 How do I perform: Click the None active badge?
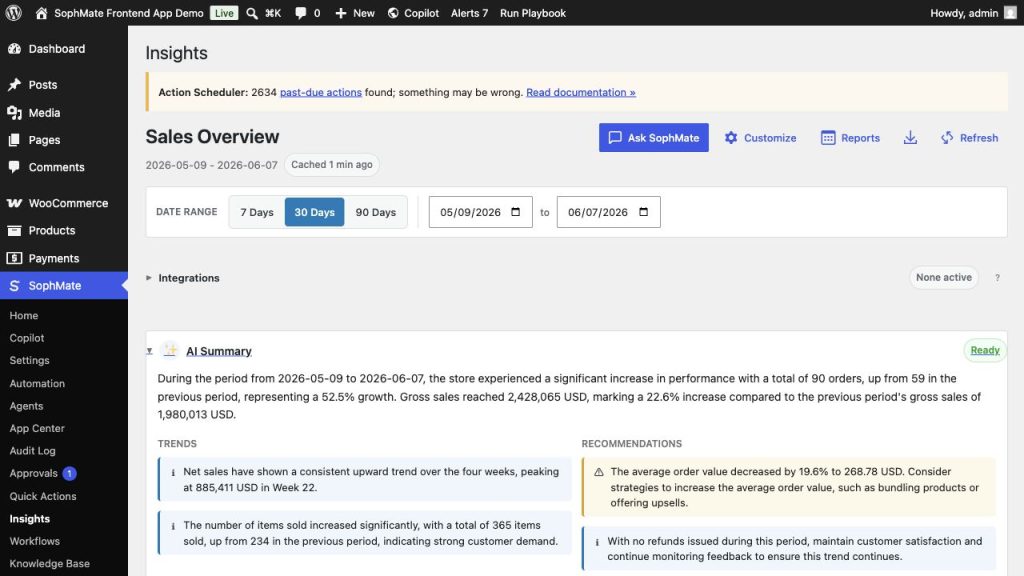pos(944,278)
